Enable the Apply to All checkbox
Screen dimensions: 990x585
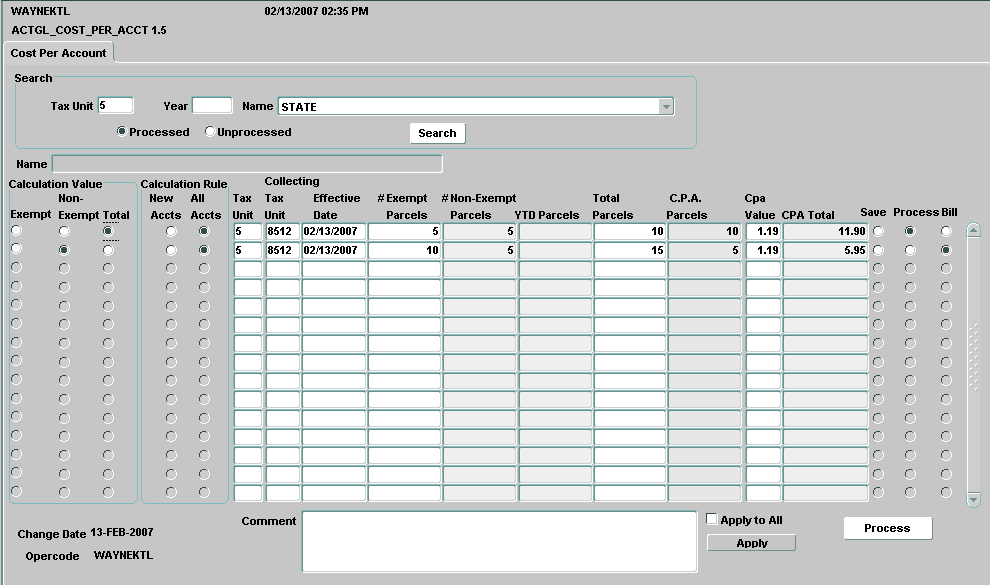coord(712,520)
